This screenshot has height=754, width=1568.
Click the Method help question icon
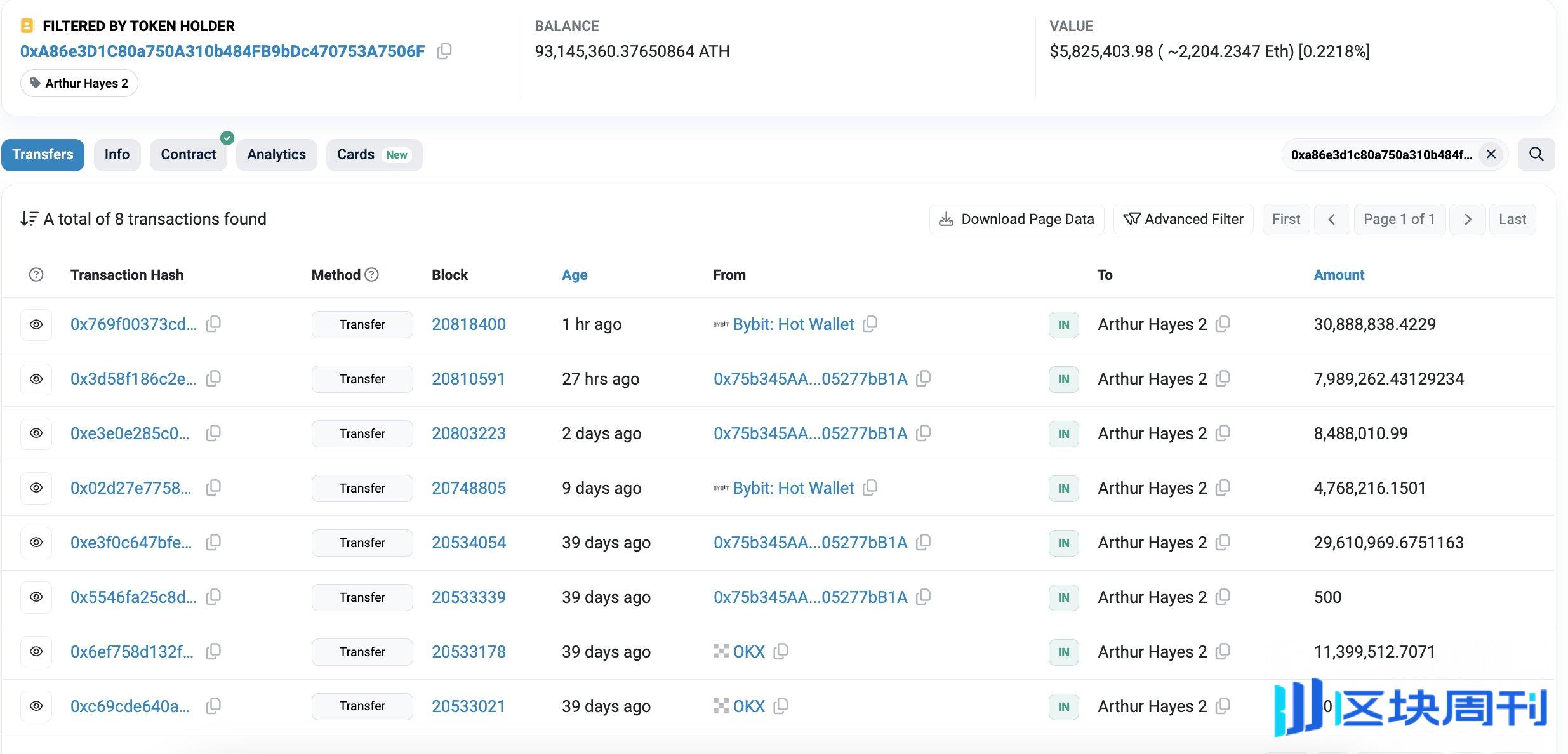click(x=372, y=274)
